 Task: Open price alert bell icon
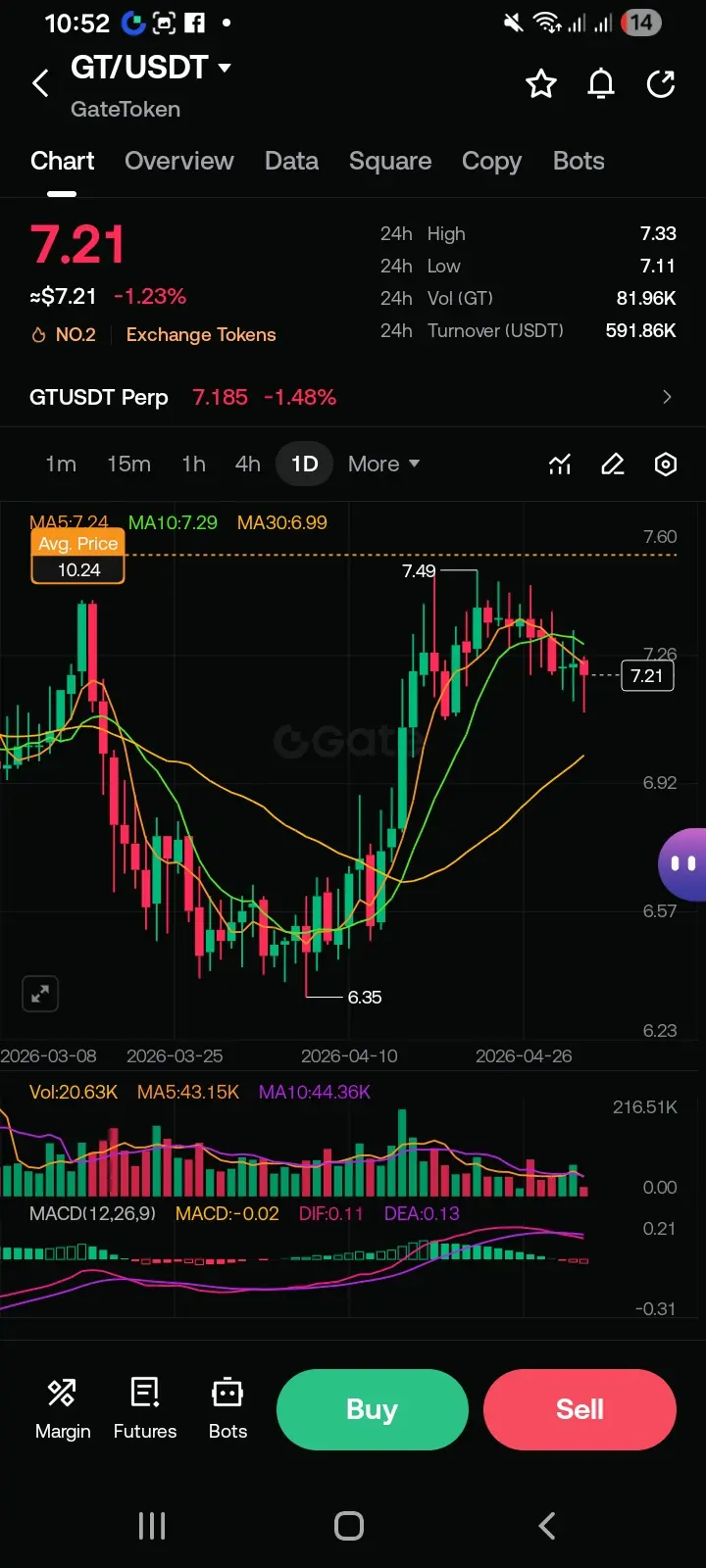601,84
